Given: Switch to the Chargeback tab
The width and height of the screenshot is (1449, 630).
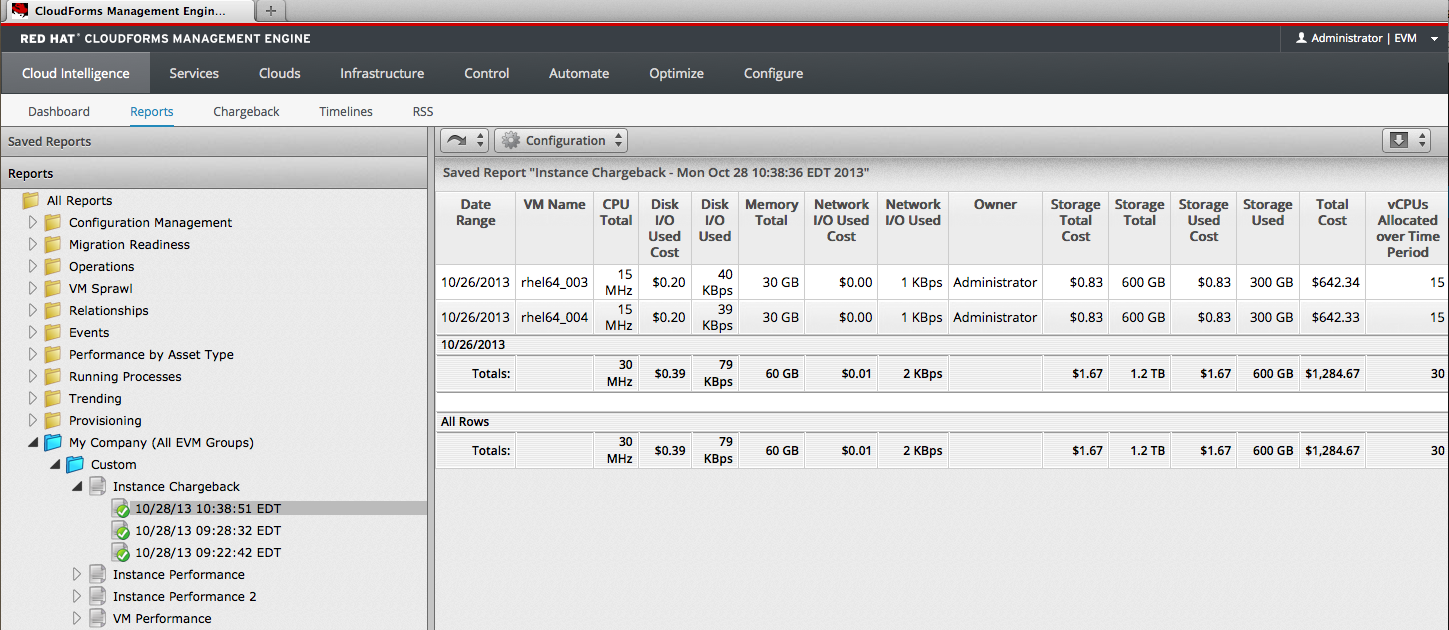Looking at the screenshot, I should tap(246, 112).
